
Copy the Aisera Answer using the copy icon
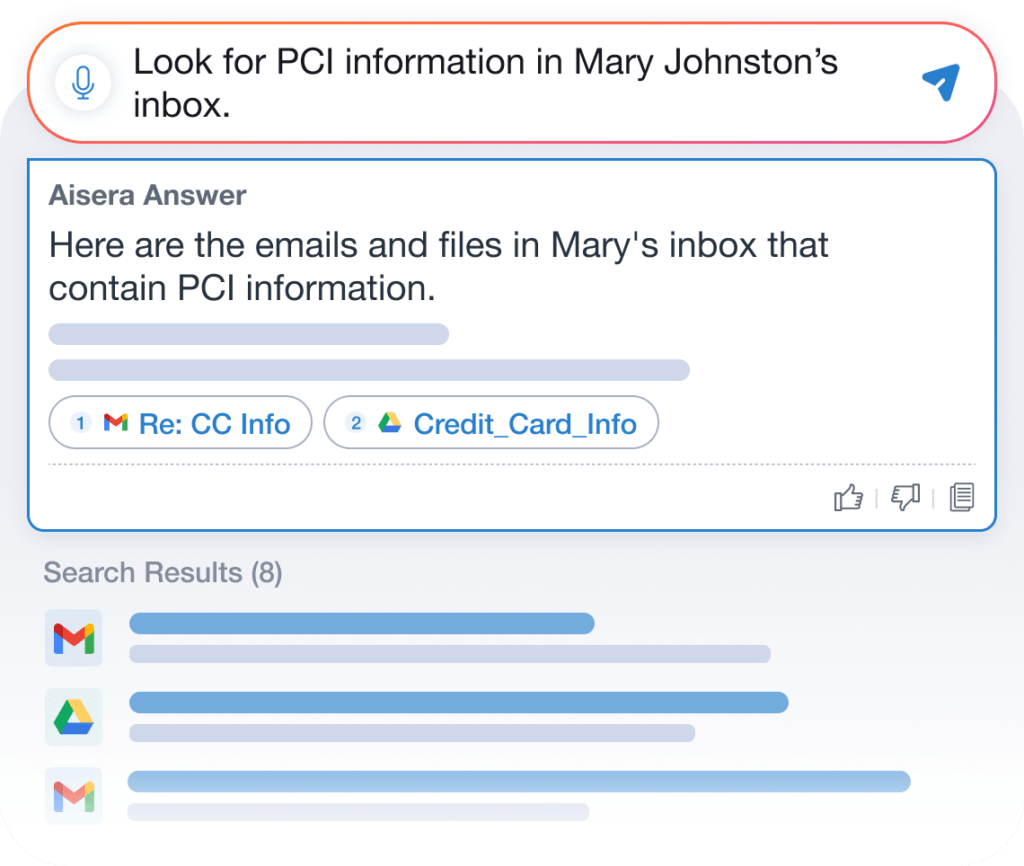click(x=962, y=497)
